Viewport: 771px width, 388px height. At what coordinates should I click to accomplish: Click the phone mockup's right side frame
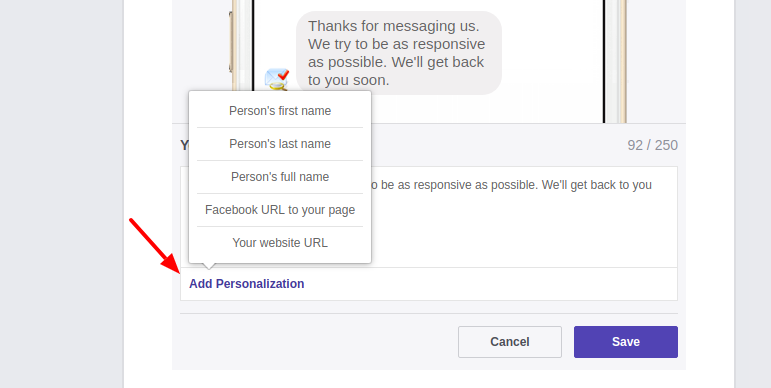tap(615, 61)
